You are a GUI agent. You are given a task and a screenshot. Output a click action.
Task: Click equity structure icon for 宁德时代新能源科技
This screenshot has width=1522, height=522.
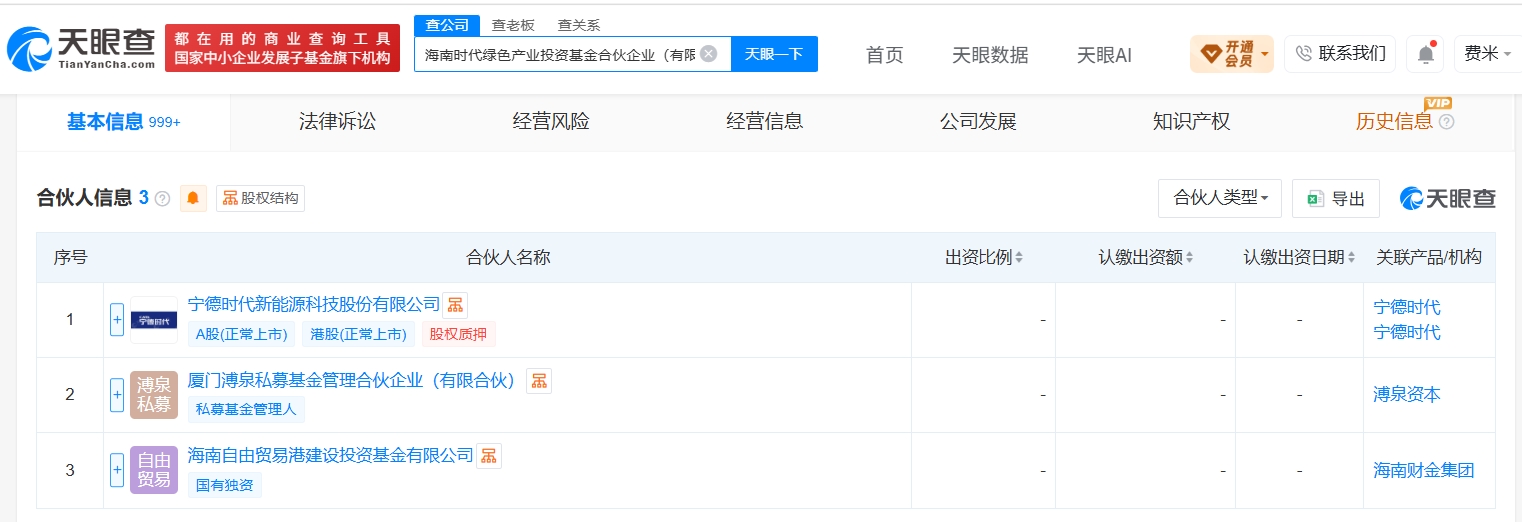(x=455, y=305)
